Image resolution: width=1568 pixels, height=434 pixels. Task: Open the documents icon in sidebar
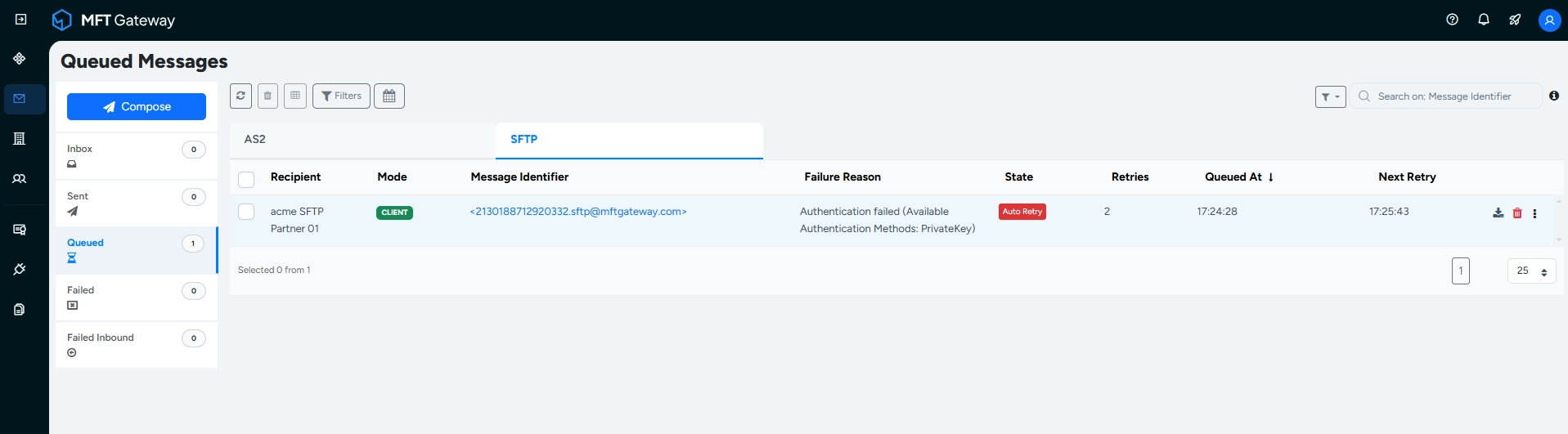[20, 310]
